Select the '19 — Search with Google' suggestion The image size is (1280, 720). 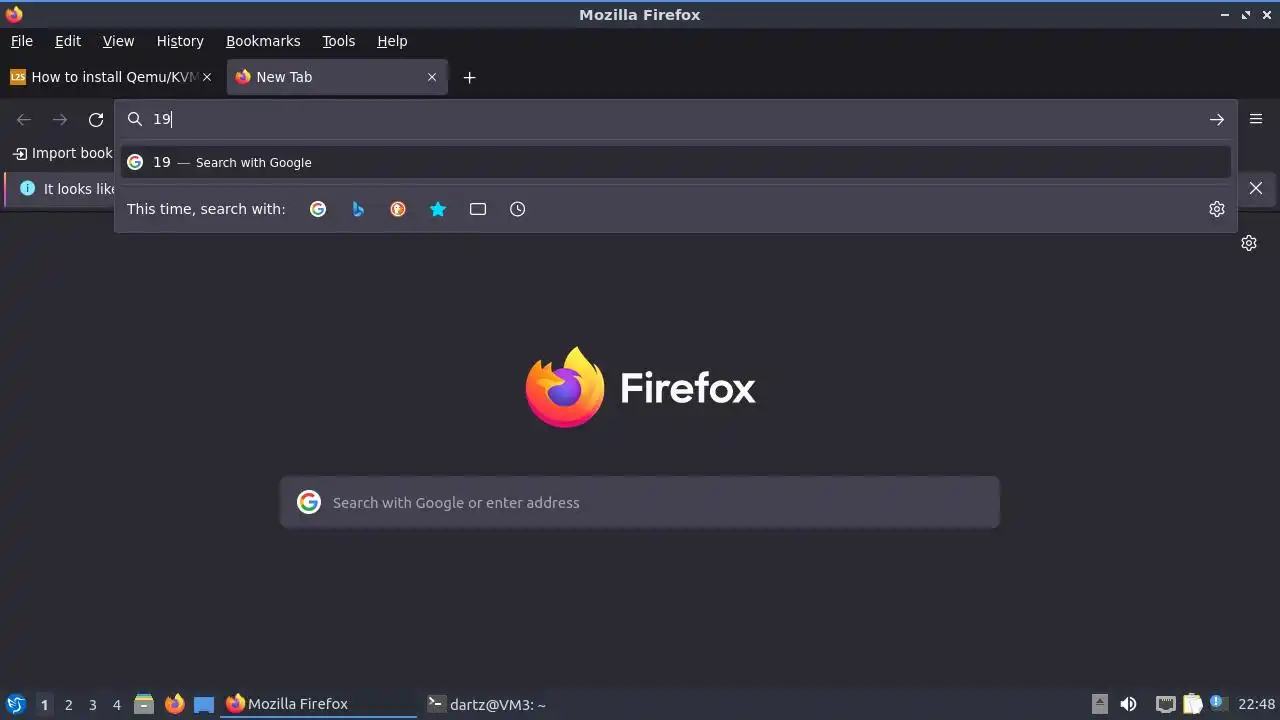click(x=676, y=162)
